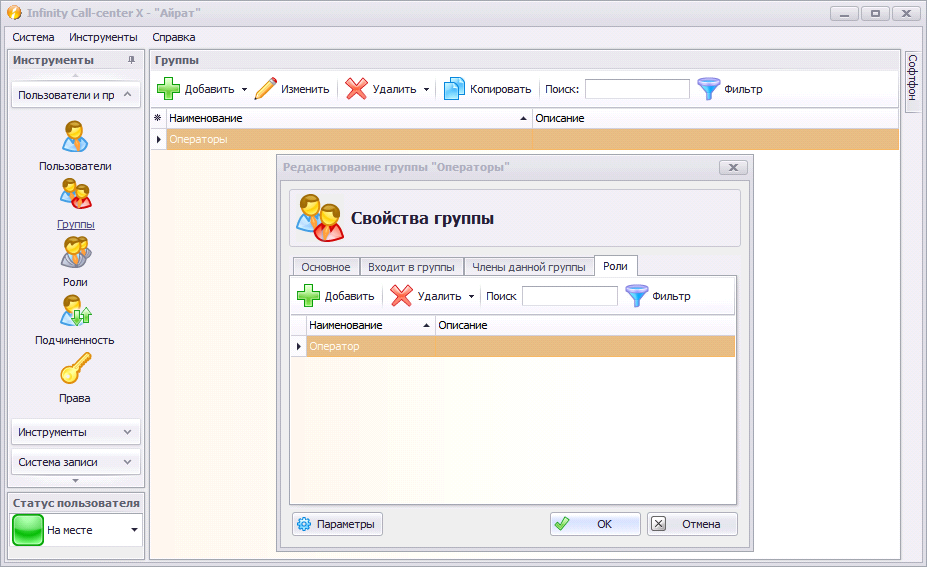
Task: Click the red X Удалить icon in Роли tab
Action: point(401,296)
